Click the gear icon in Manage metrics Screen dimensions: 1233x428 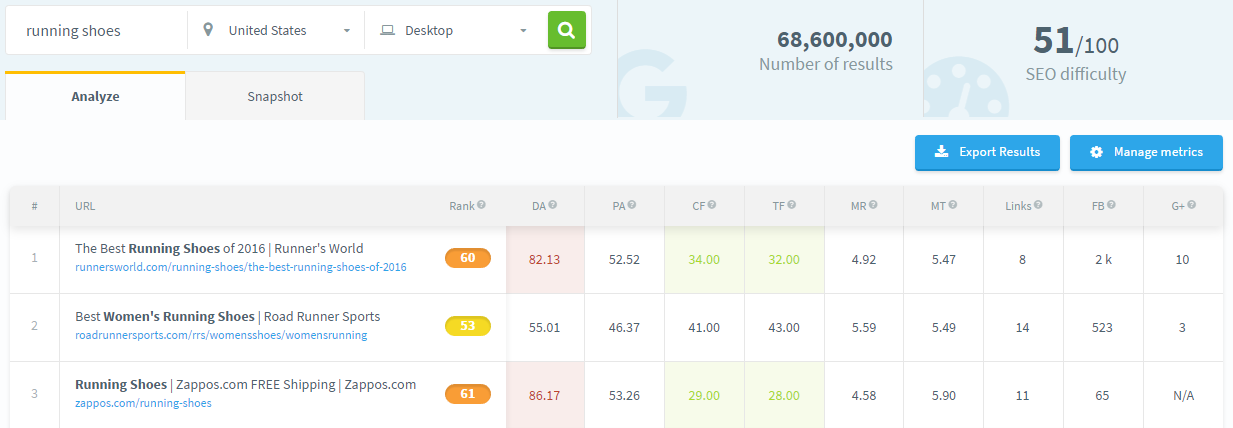1096,152
